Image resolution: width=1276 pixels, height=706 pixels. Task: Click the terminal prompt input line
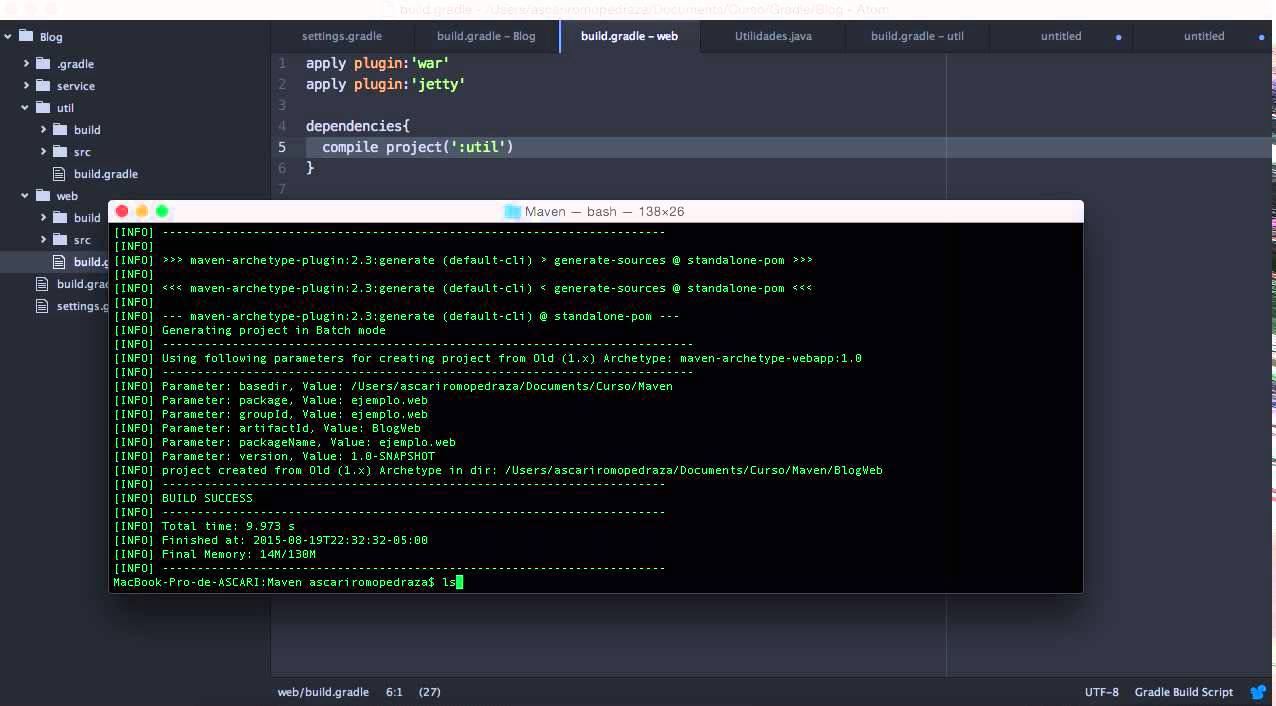[596, 581]
